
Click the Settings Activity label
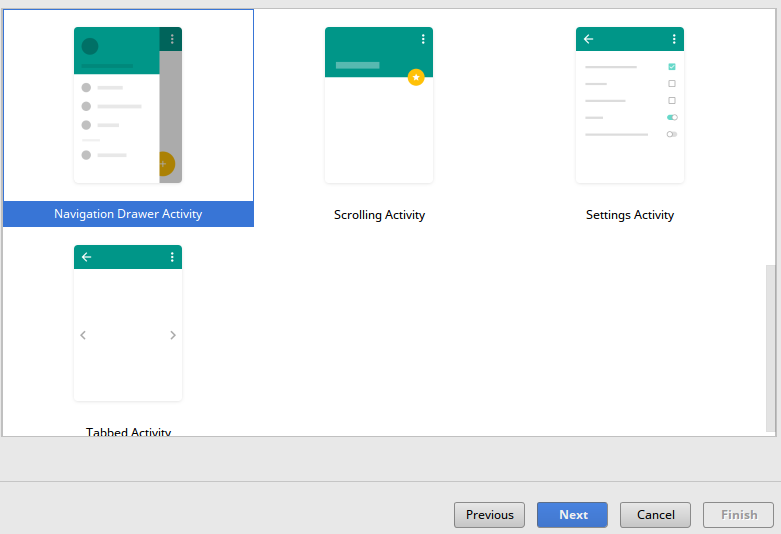(630, 215)
